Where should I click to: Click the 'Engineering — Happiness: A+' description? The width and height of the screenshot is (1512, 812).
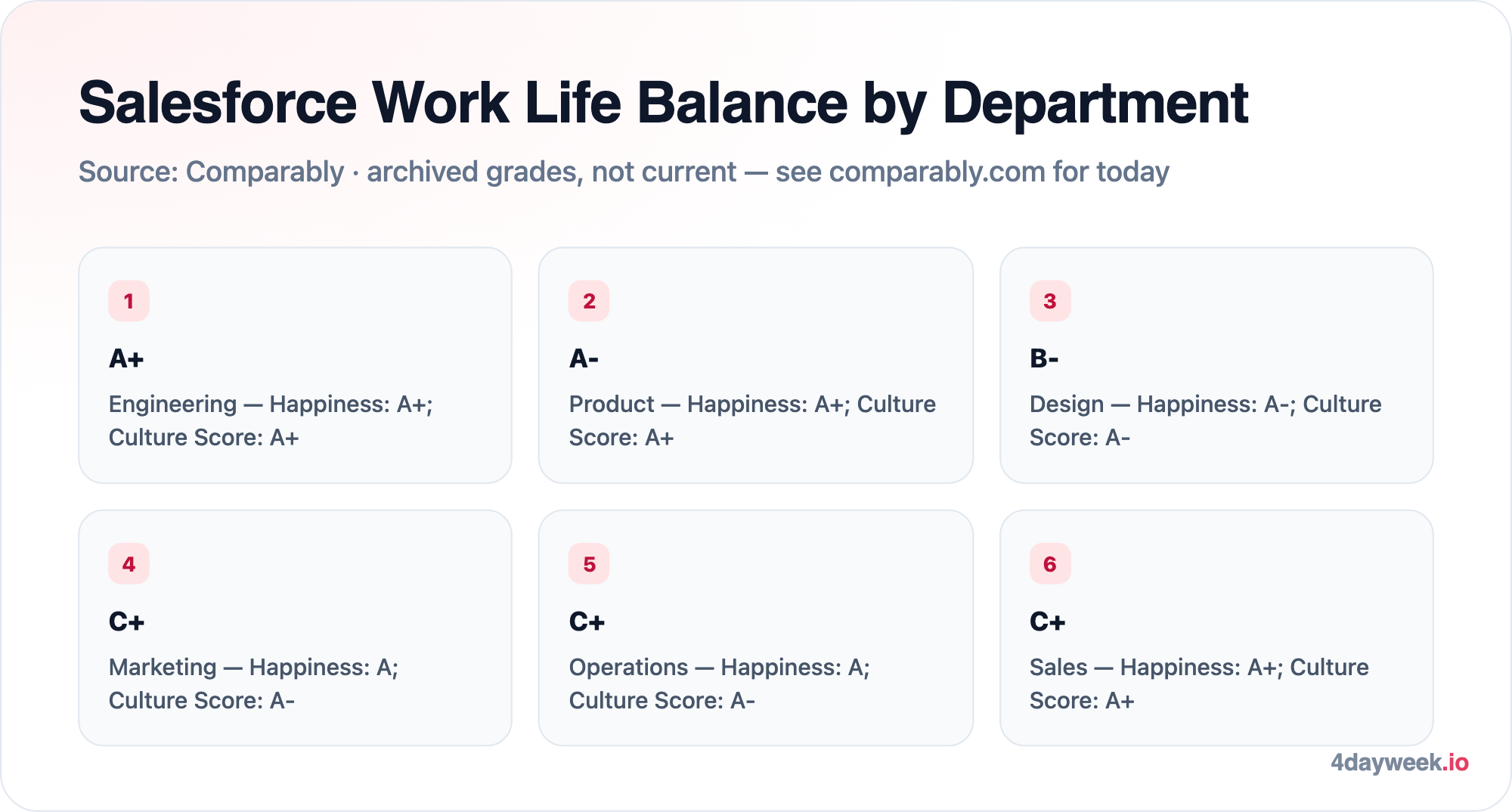click(x=271, y=420)
